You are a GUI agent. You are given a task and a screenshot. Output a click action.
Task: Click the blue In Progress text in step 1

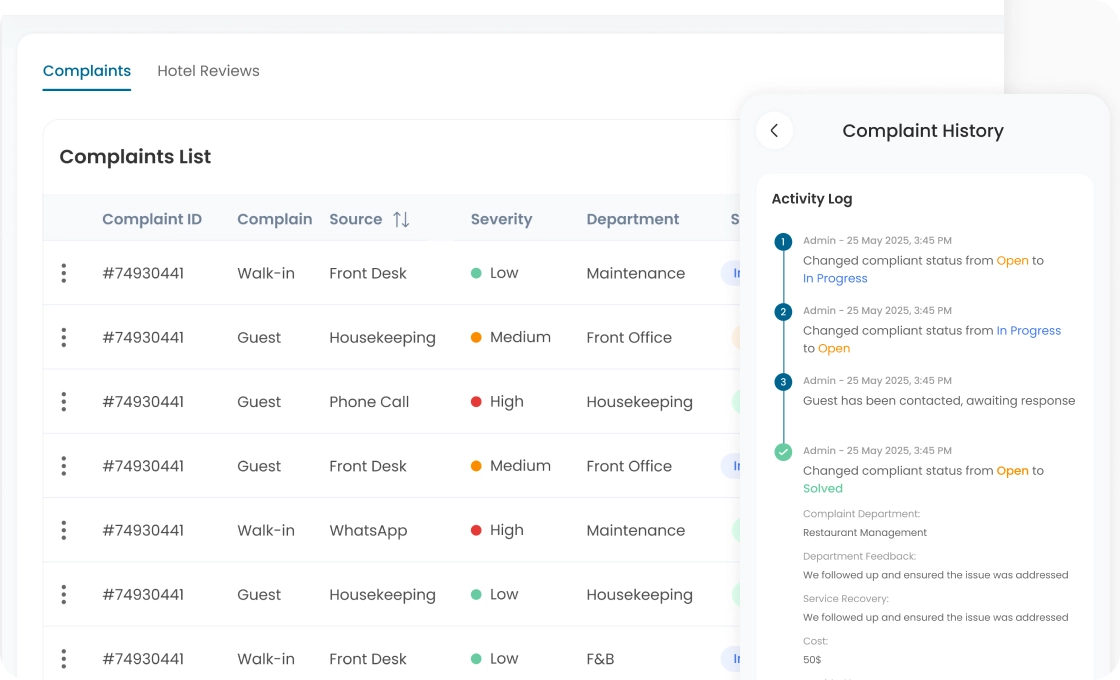pyautogui.click(x=835, y=279)
